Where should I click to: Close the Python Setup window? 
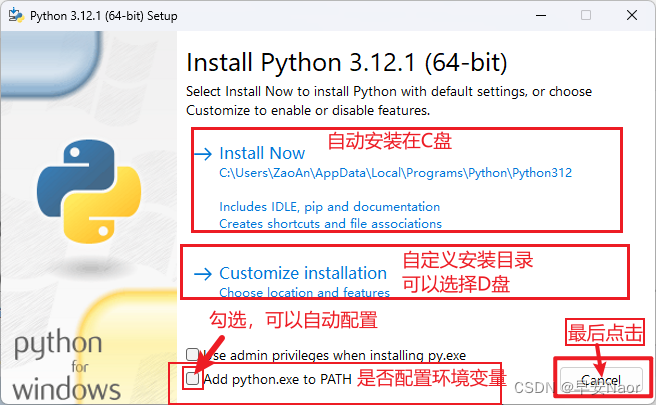click(x=632, y=15)
